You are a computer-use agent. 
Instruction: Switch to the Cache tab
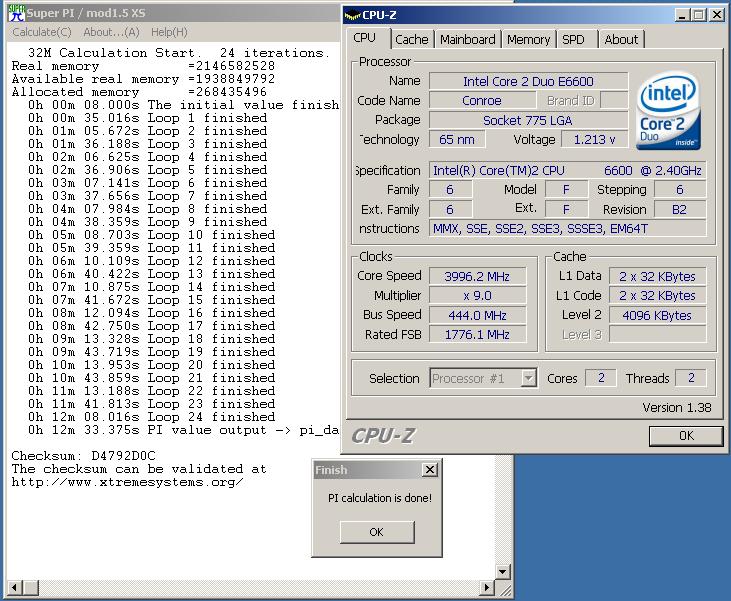[412, 40]
